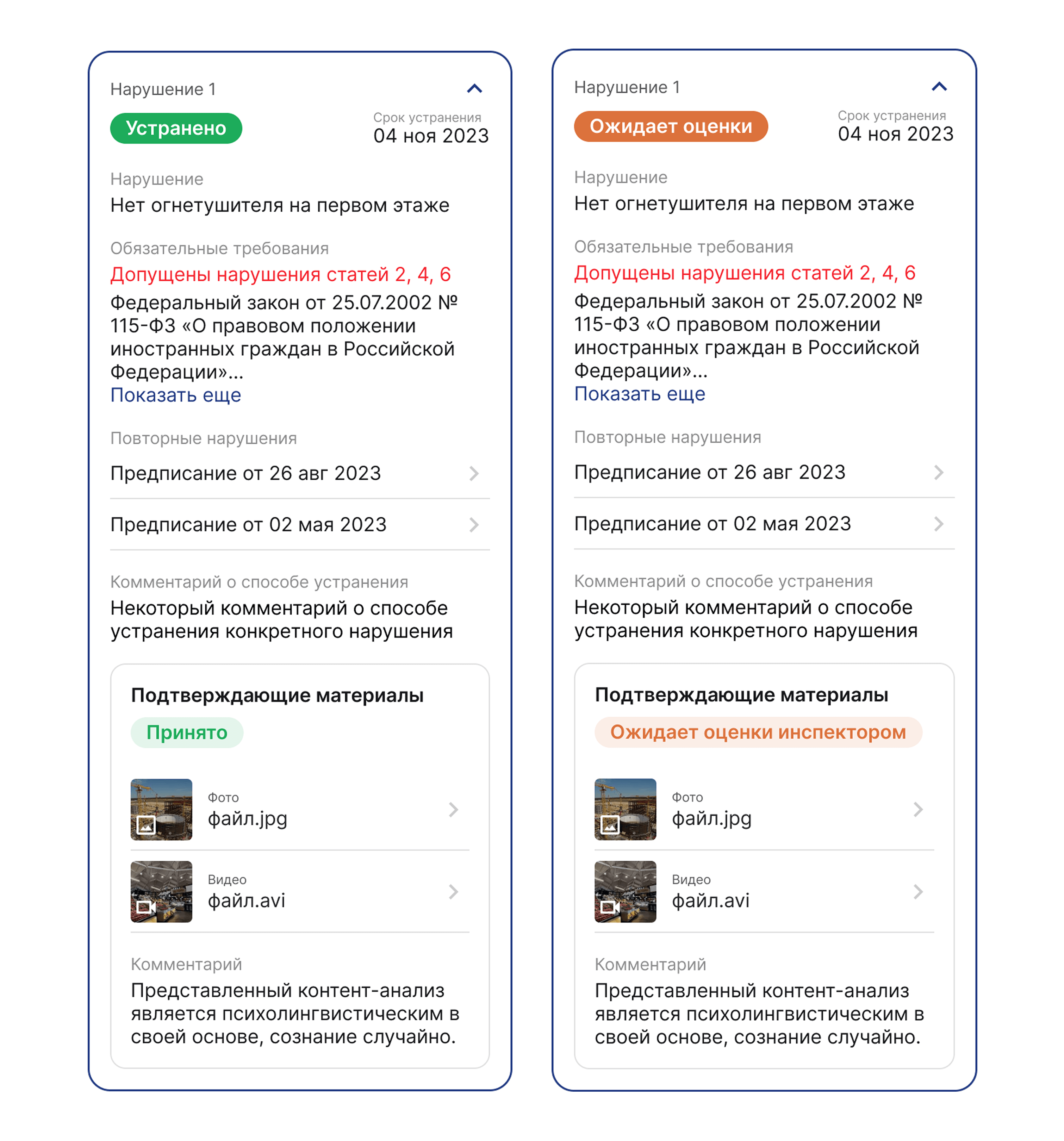
Task: Collapse the right Нарушение 1 card chevron
Action: [938, 87]
